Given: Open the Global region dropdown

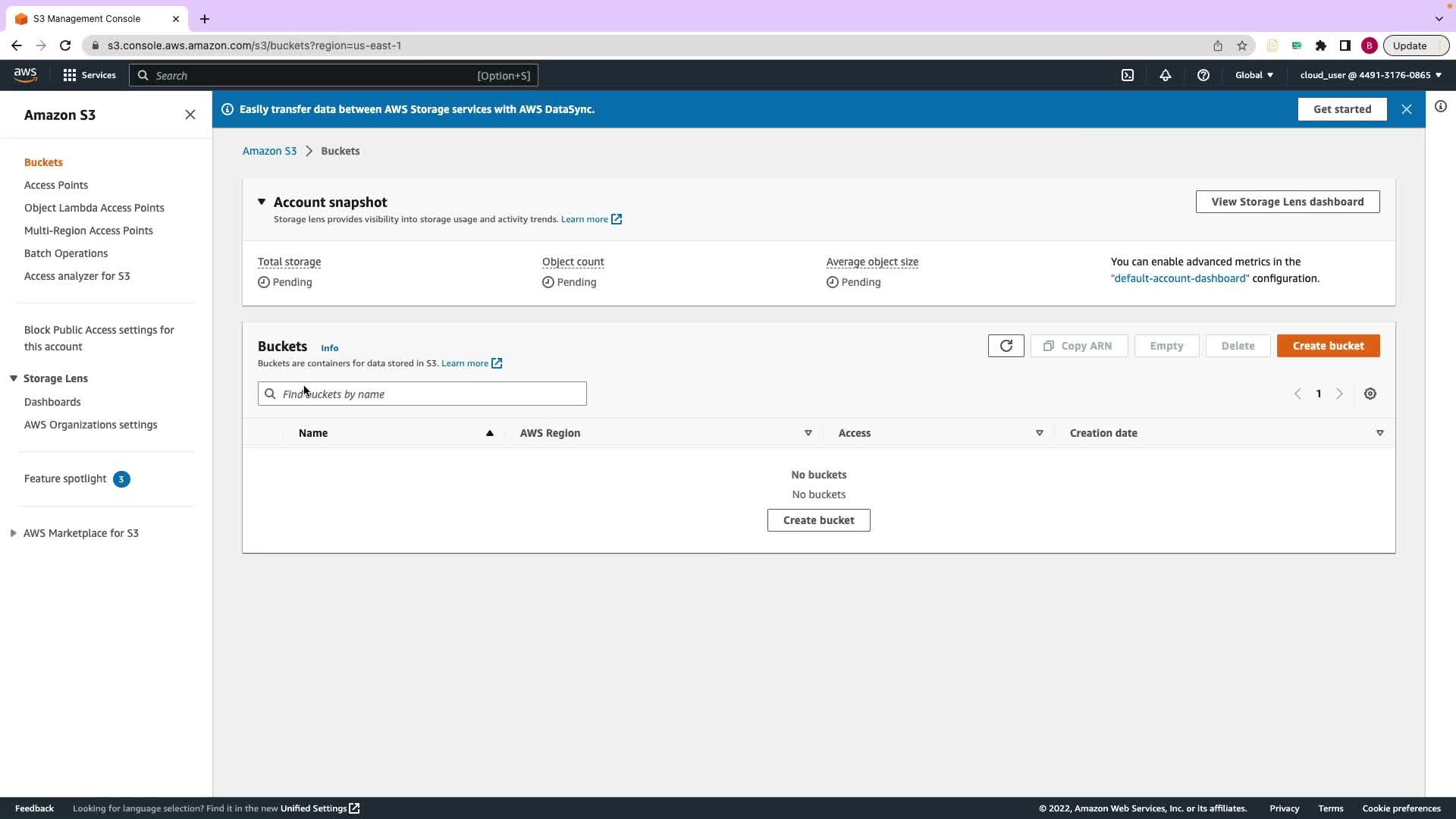Looking at the screenshot, I should [x=1254, y=75].
